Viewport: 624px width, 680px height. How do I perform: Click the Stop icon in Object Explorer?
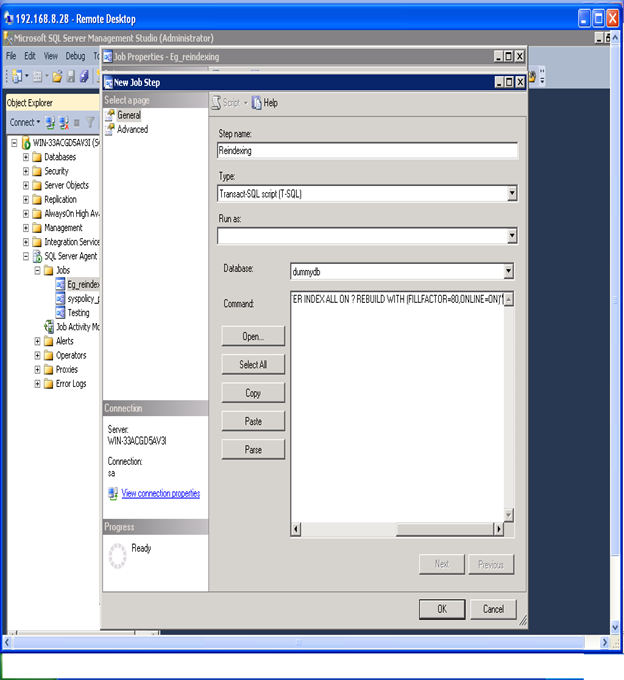click(x=77, y=123)
